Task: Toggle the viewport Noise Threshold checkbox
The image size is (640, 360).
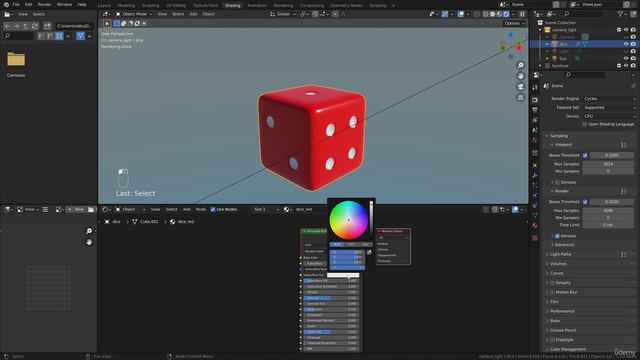Action: pyautogui.click(x=585, y=155)
